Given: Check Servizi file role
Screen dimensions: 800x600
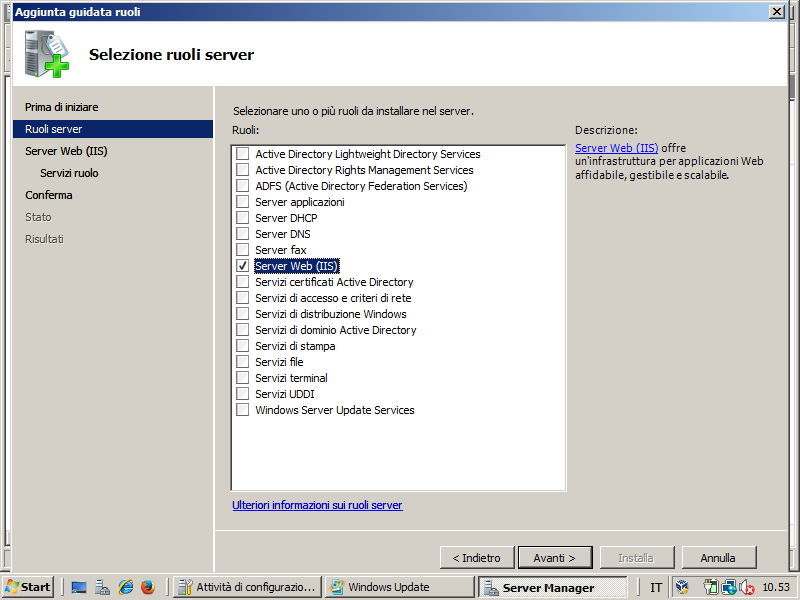Looking at the screenshot, I should coord(243,362).
